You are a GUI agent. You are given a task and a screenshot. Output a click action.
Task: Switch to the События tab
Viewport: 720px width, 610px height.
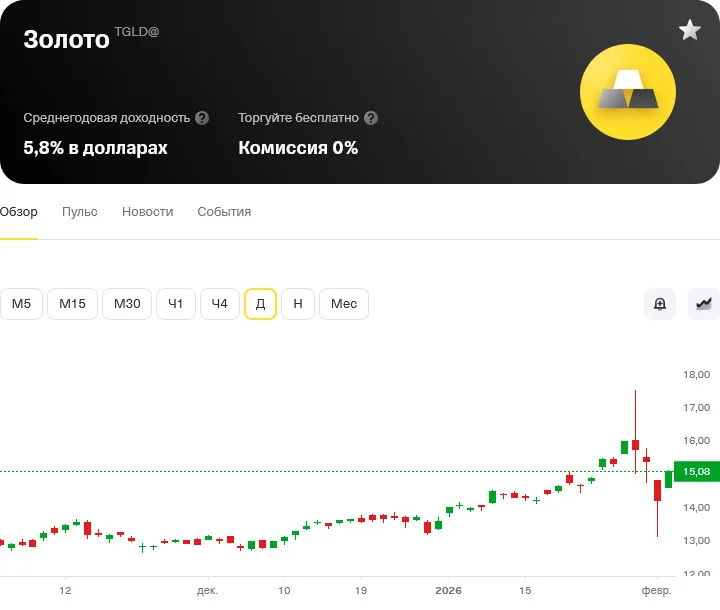pos(224,212)
